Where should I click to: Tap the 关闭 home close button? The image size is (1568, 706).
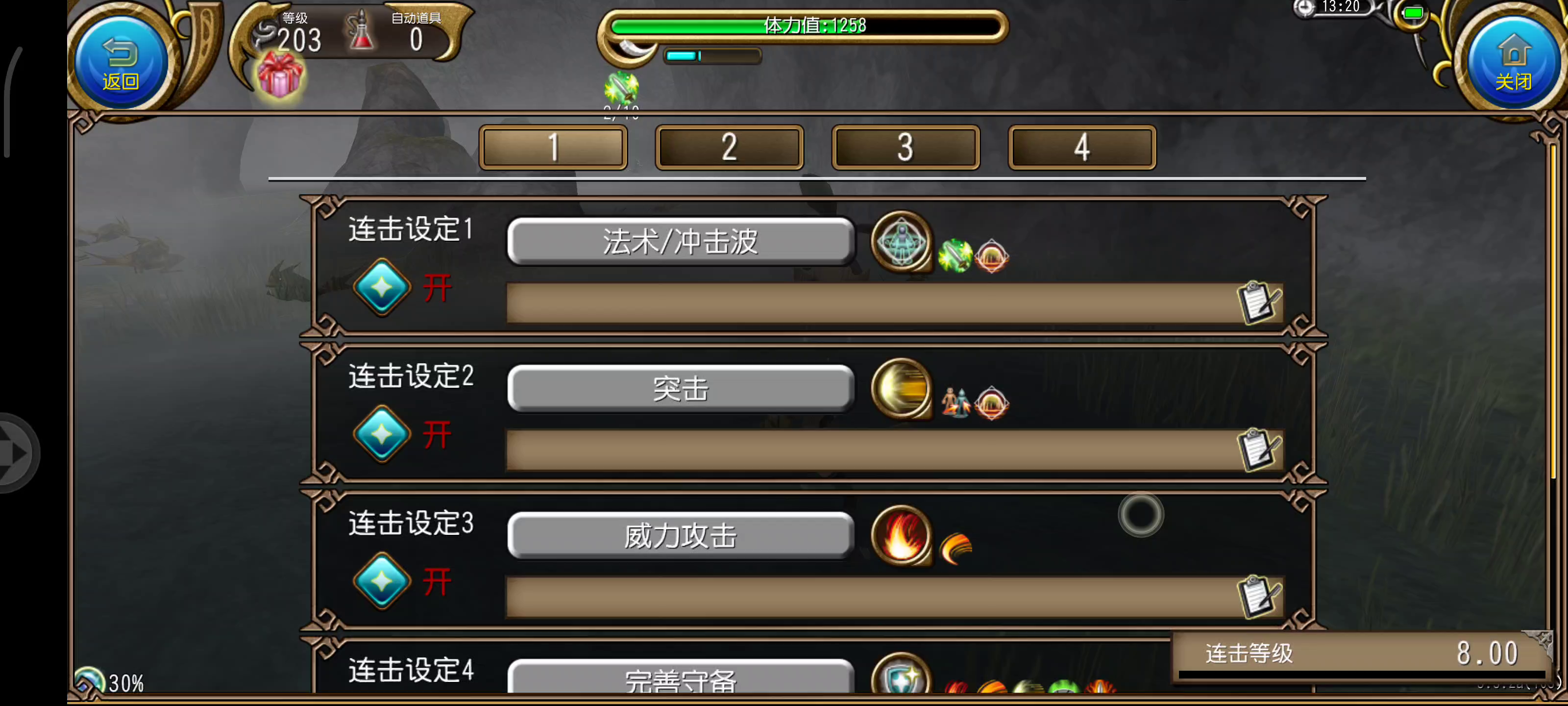click(1513, 61)
